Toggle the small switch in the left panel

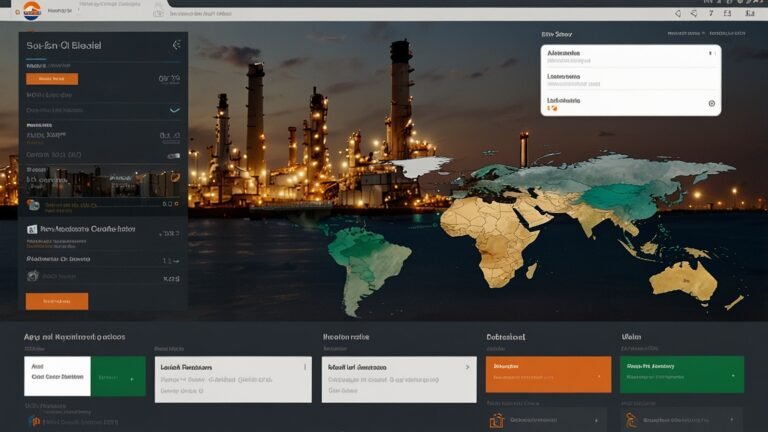(x=174, y=156)
